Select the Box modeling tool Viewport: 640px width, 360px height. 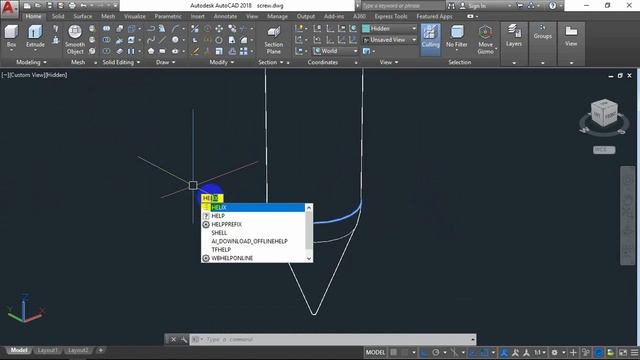coord(11,37)
